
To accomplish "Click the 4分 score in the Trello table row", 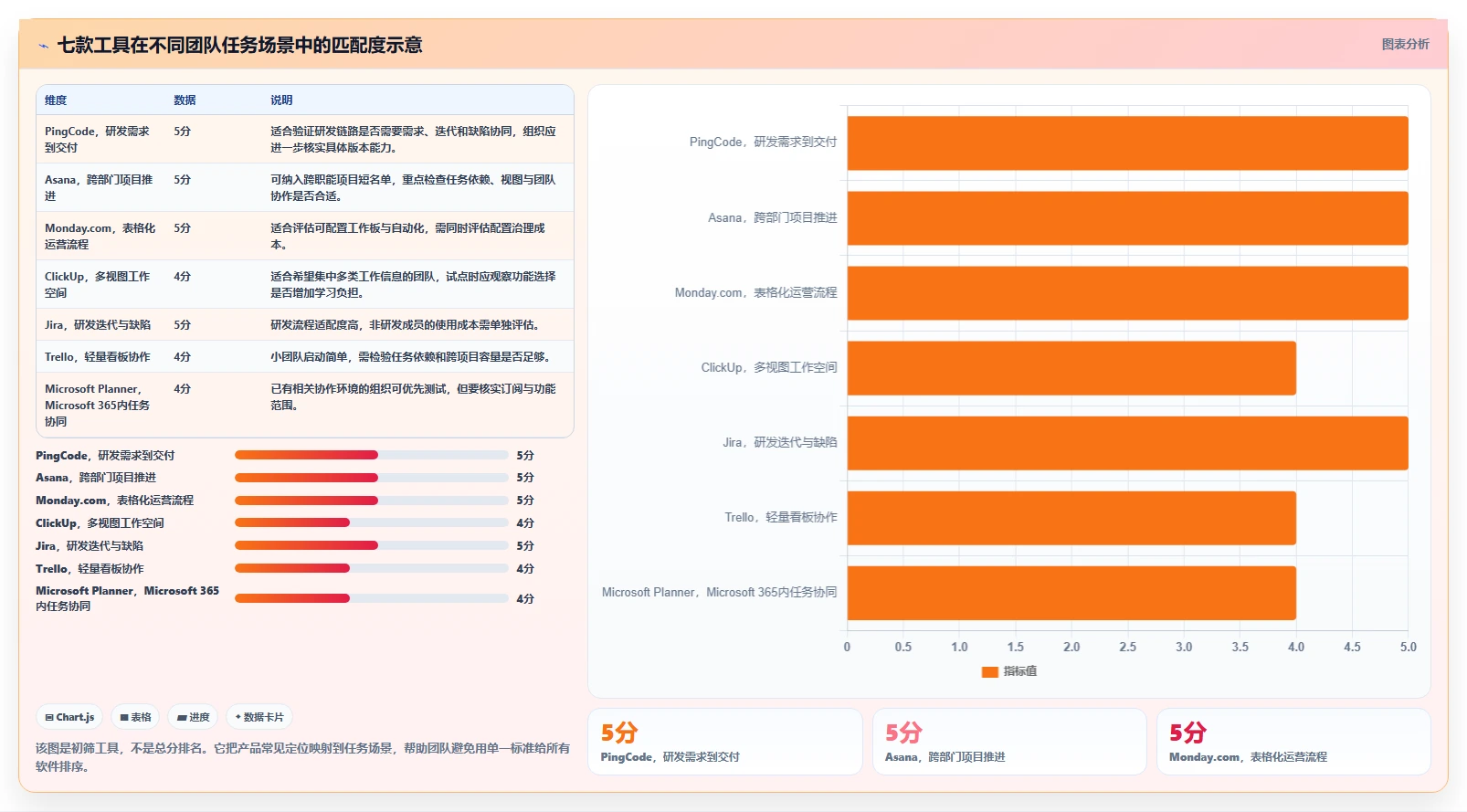I will (183, 357).
